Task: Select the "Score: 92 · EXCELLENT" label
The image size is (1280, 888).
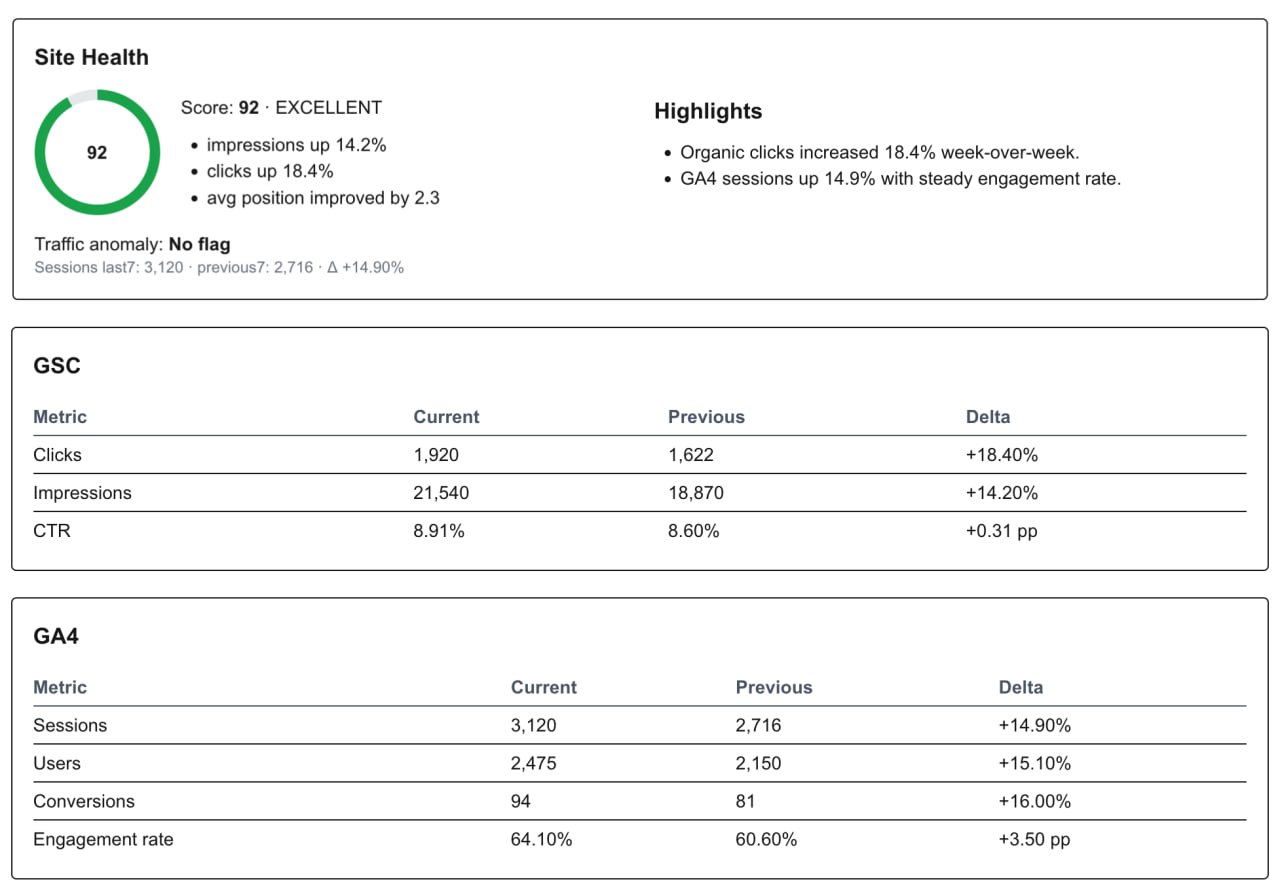Action: (x=281, y=107)
